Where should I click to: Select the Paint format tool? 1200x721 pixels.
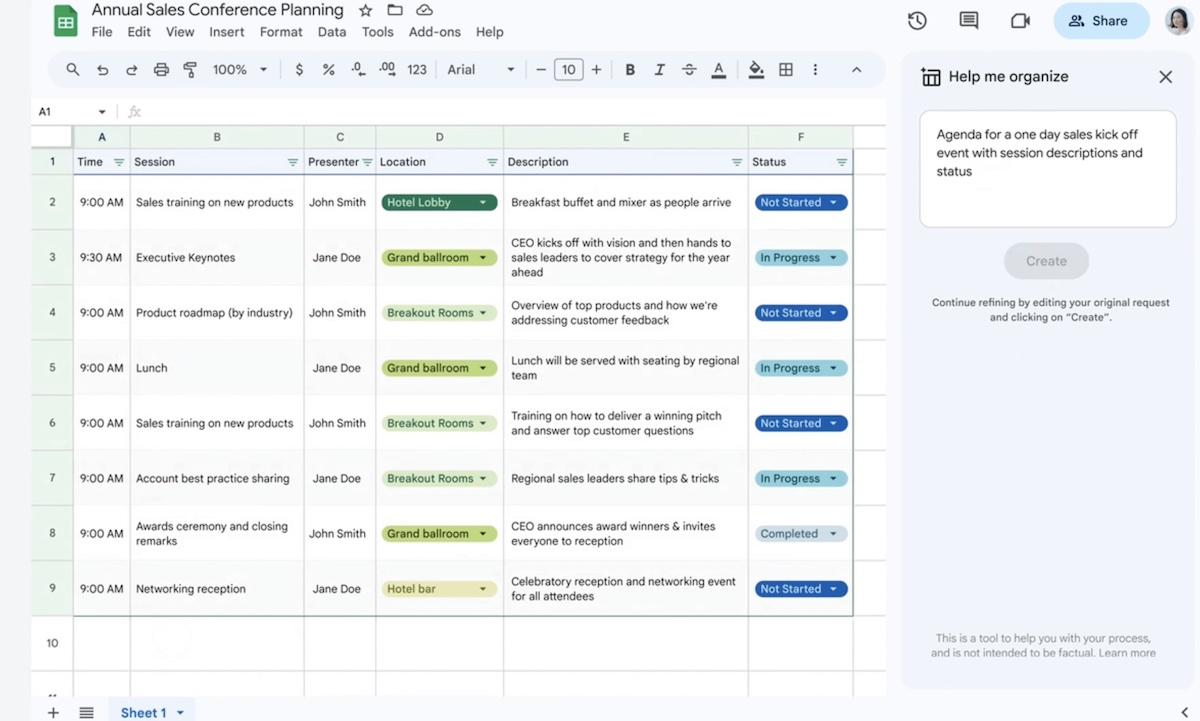[190, 70]
